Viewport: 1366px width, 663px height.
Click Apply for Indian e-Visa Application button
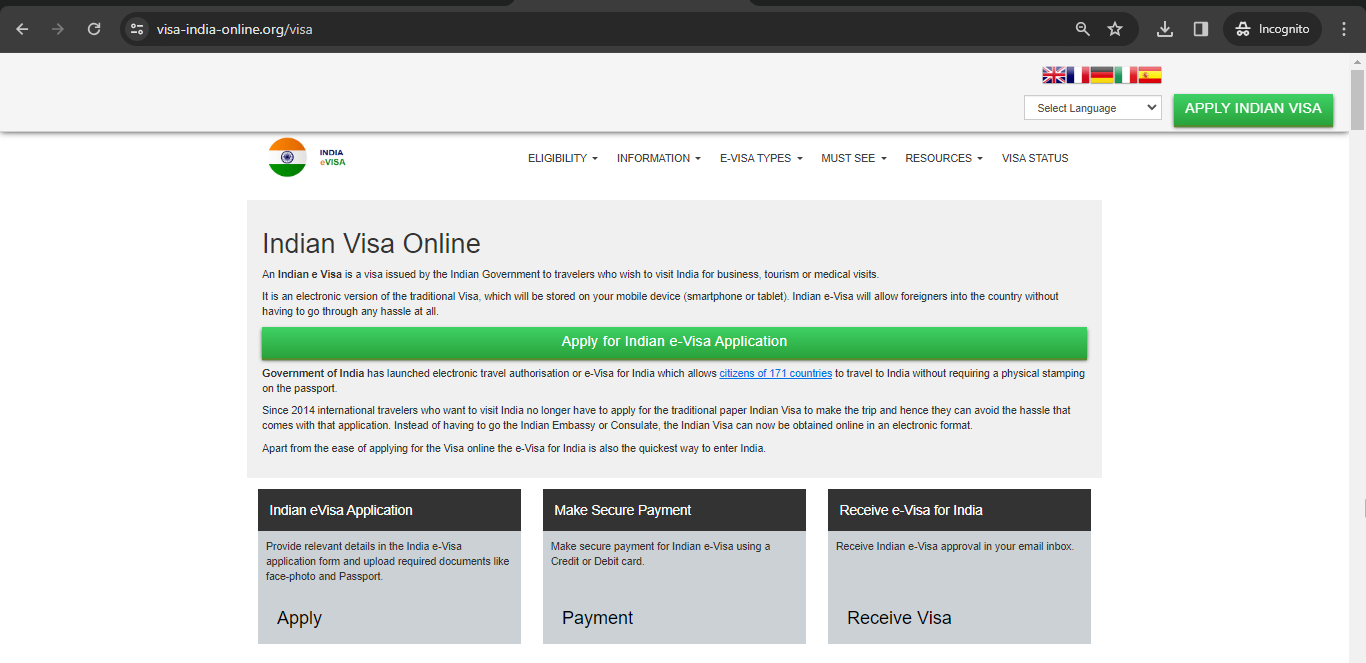674,342
